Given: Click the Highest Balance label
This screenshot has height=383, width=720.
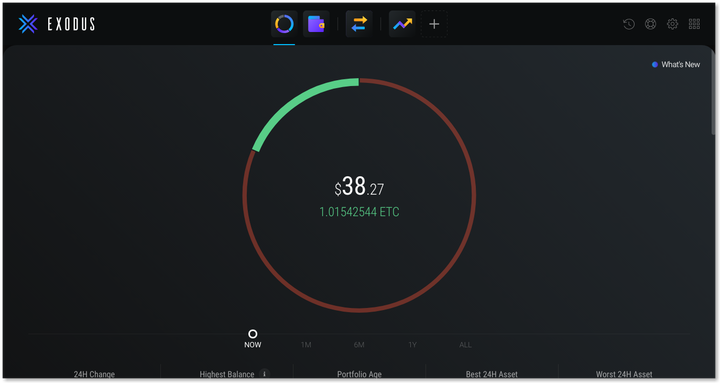Looking at the screenshot, I should [227, 374].
